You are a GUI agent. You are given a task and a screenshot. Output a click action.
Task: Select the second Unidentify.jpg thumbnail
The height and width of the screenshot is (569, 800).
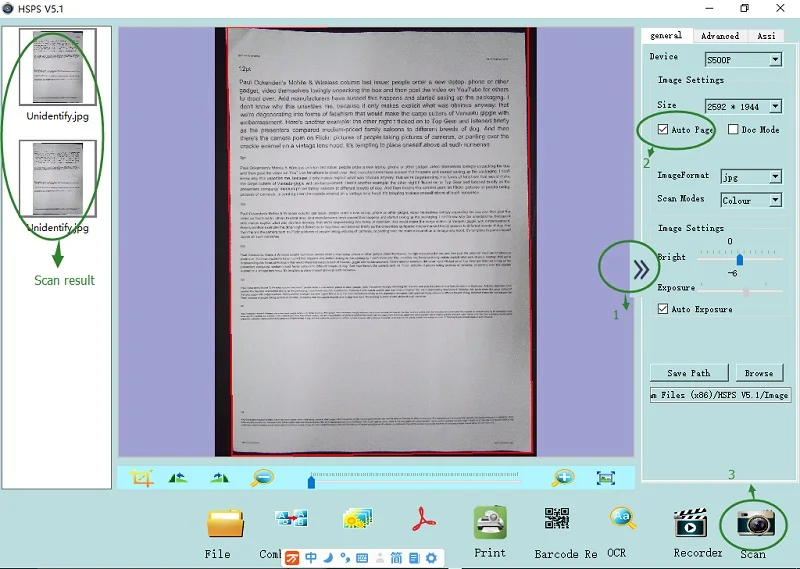pos(58,179)
